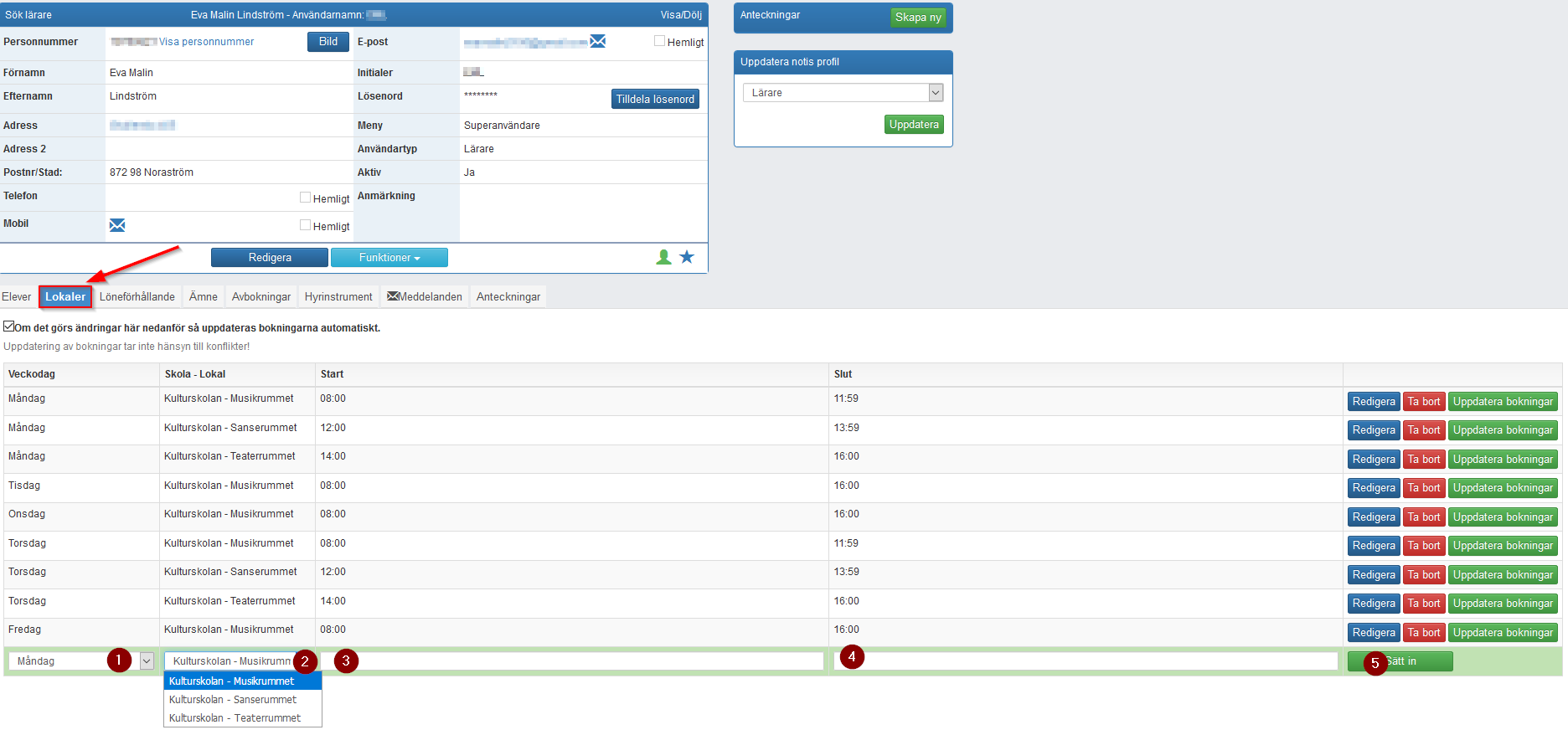Click Ta bort for the Tisdag row
The image size is (1568, 735).
[x=1424, y=488]
